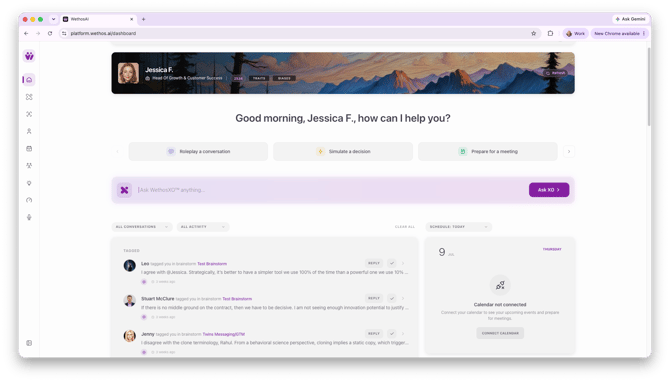The height and width of the screenshot is (382, 670).
Task: Open the single person icon in the sidebar
Action: (x=29, y=131)
